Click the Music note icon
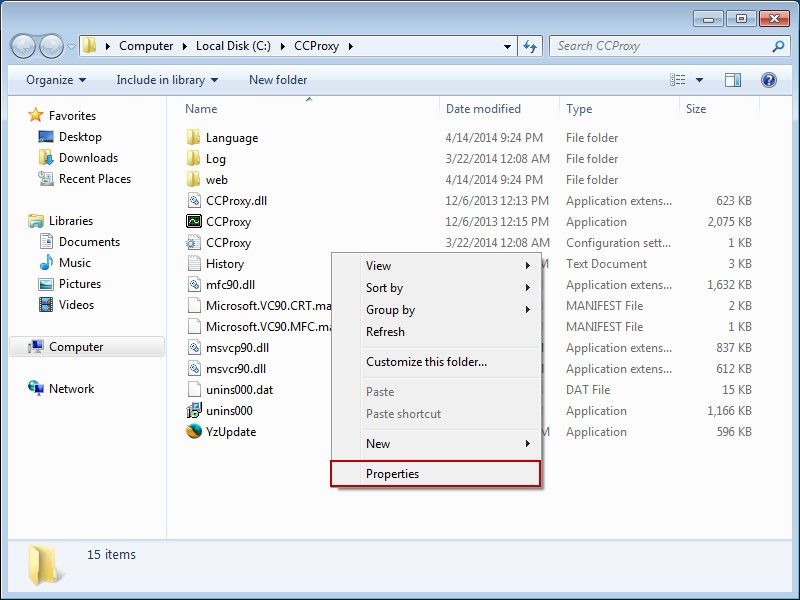Image resolution: width=800 pixels, height=600 pixels. (x=46, y=262)
